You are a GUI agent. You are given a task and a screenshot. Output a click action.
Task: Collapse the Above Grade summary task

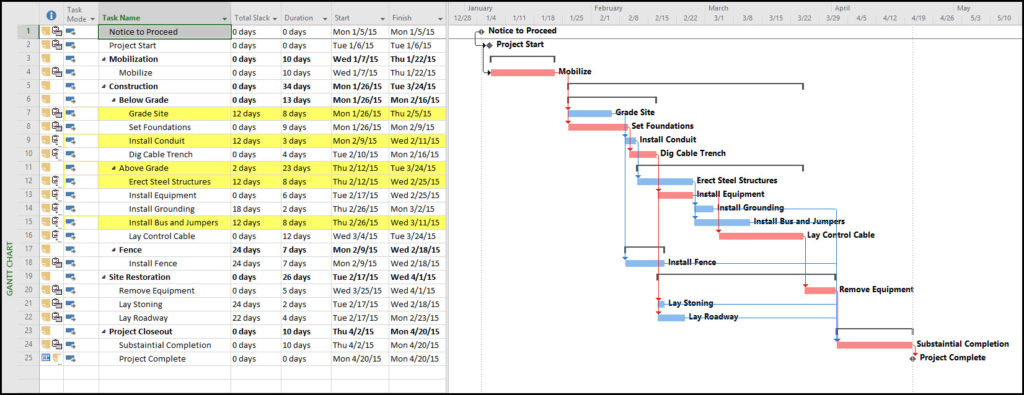[114, 168]
